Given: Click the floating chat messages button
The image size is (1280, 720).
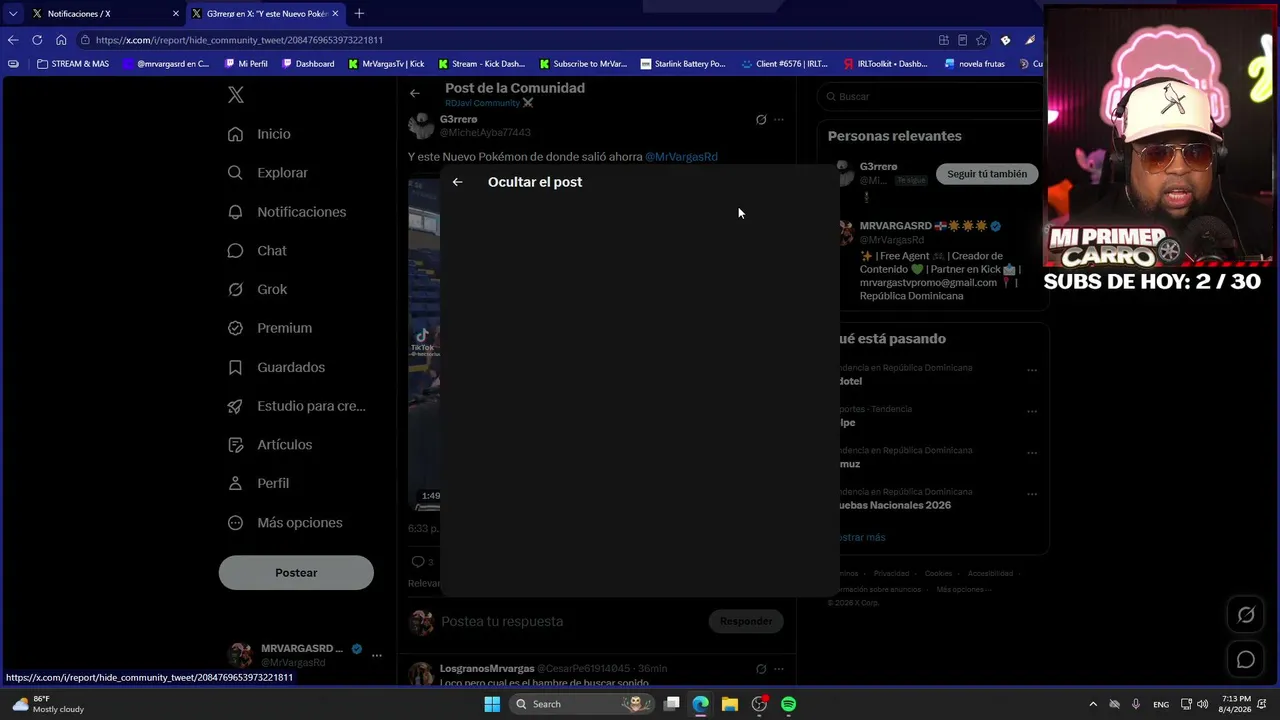Looking at the screenshot, I should [x=1246, y=659].
